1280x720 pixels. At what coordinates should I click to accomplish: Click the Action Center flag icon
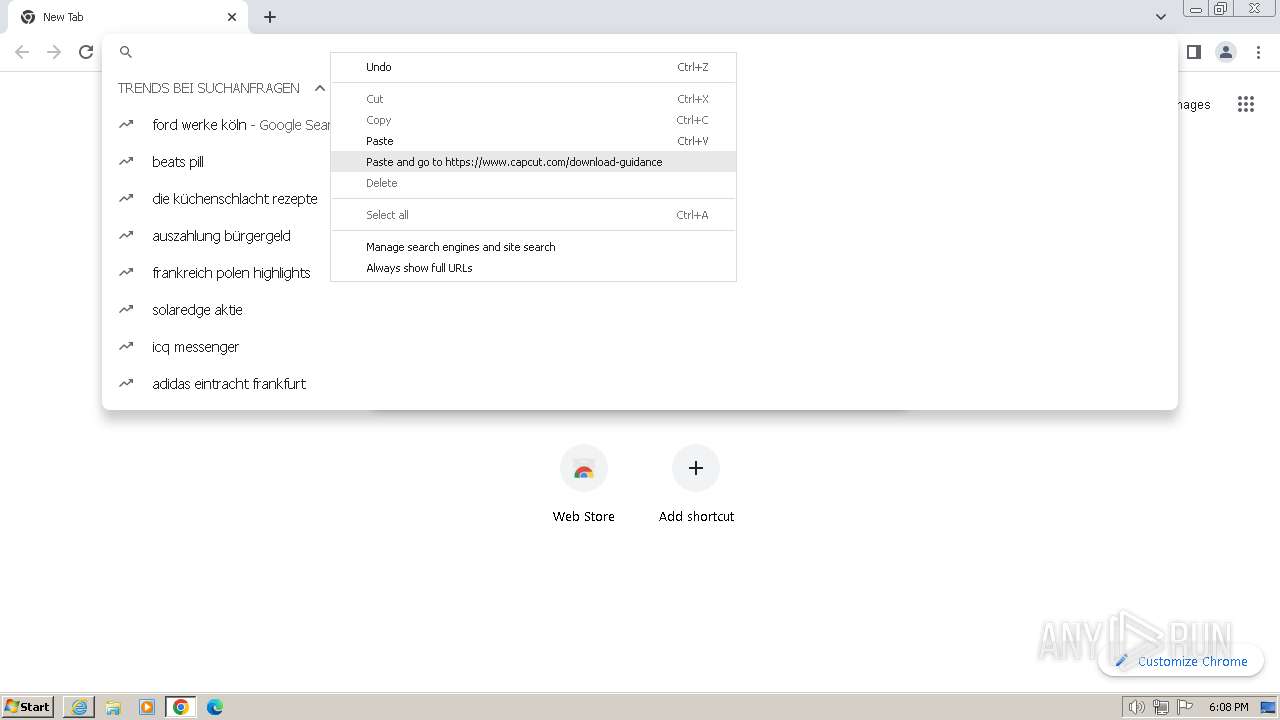pyautogui.click(x=1185, y=707)
